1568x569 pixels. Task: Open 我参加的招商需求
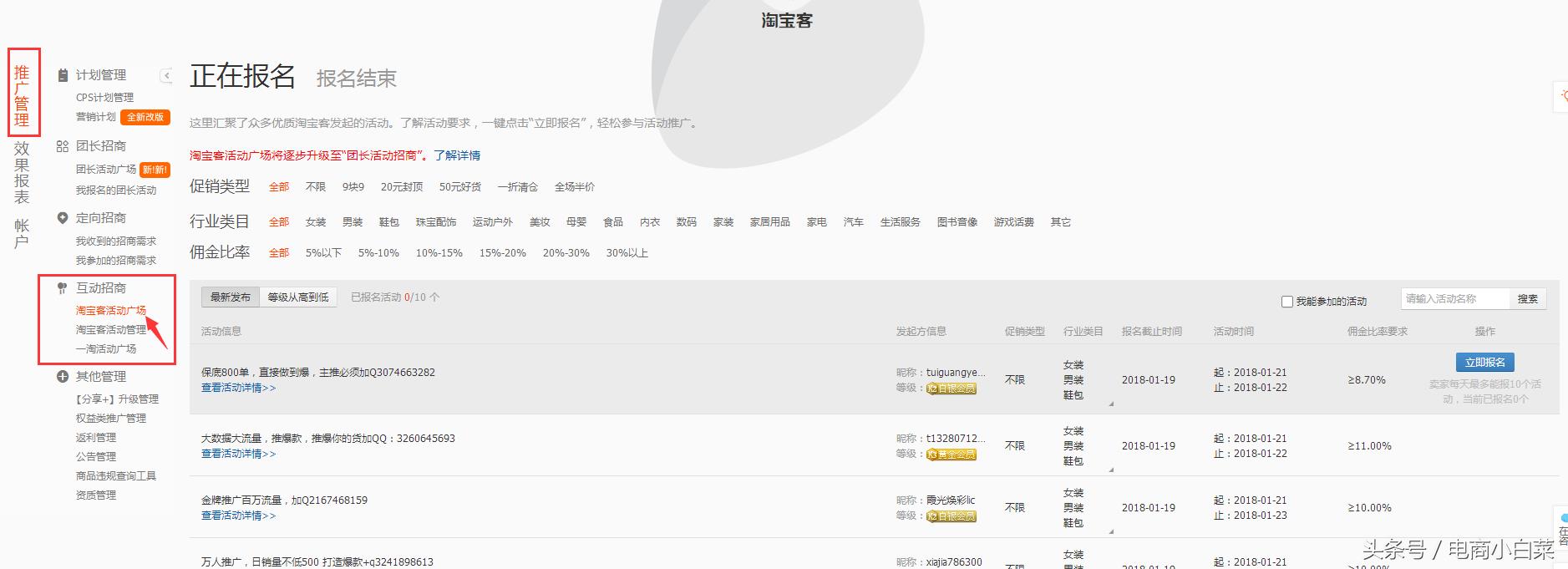(116, 261)
